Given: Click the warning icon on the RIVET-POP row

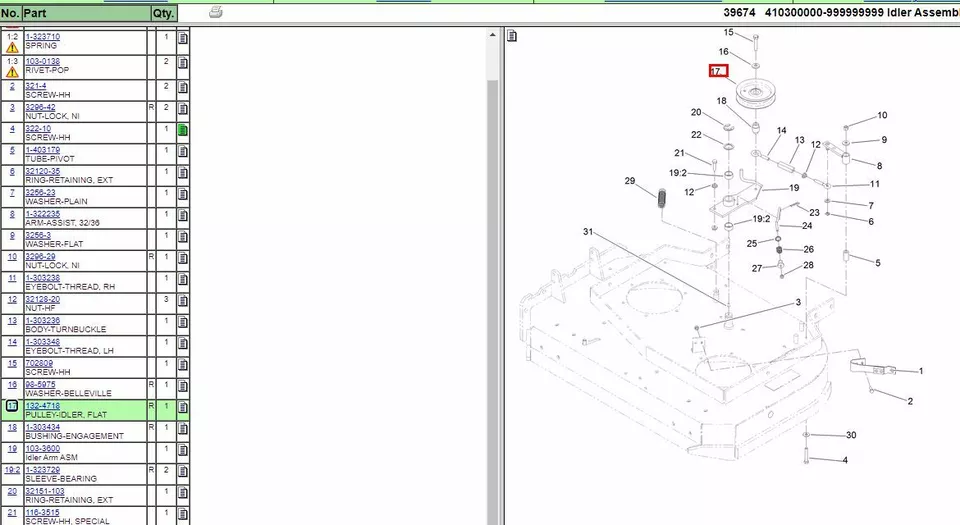Looking at the screenshot, I should (12, 72).
